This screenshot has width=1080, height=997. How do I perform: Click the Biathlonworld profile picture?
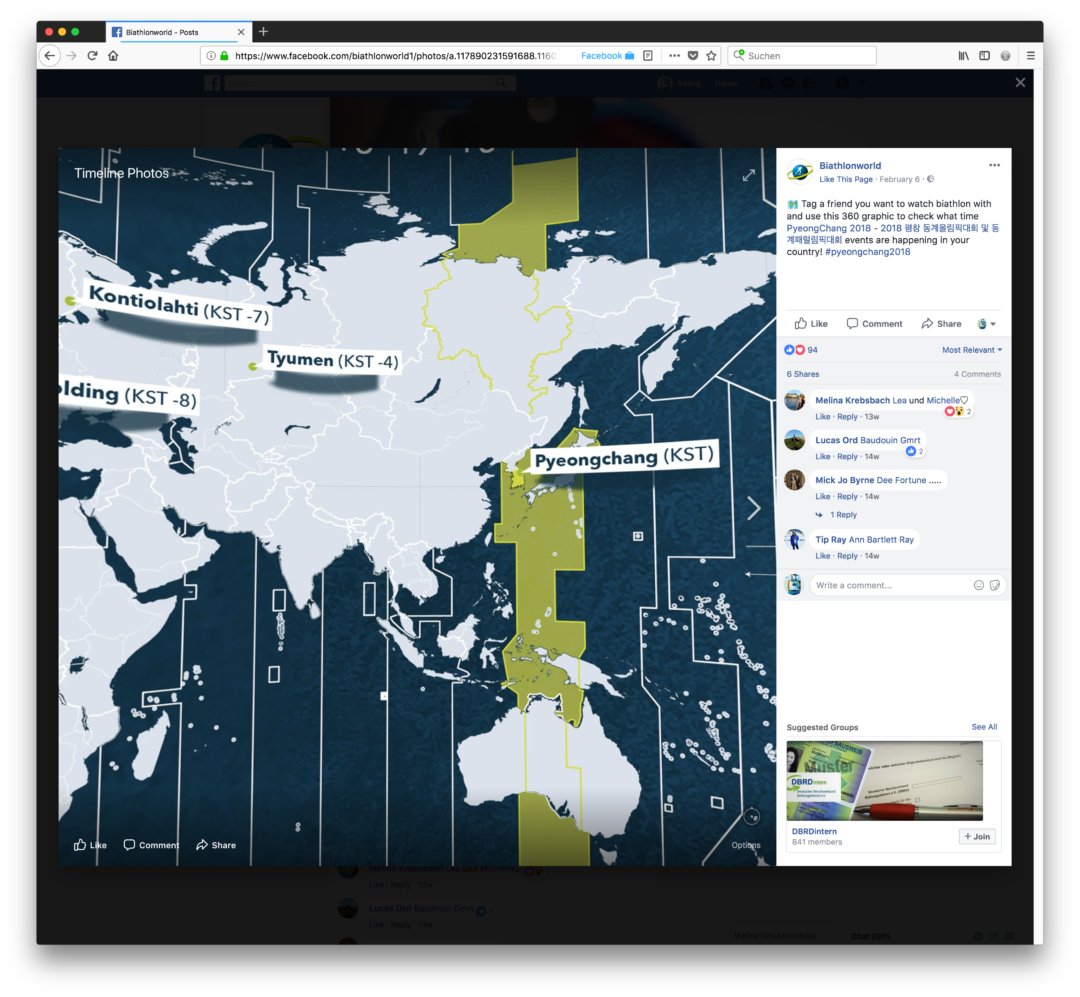(x=800, y=172)
